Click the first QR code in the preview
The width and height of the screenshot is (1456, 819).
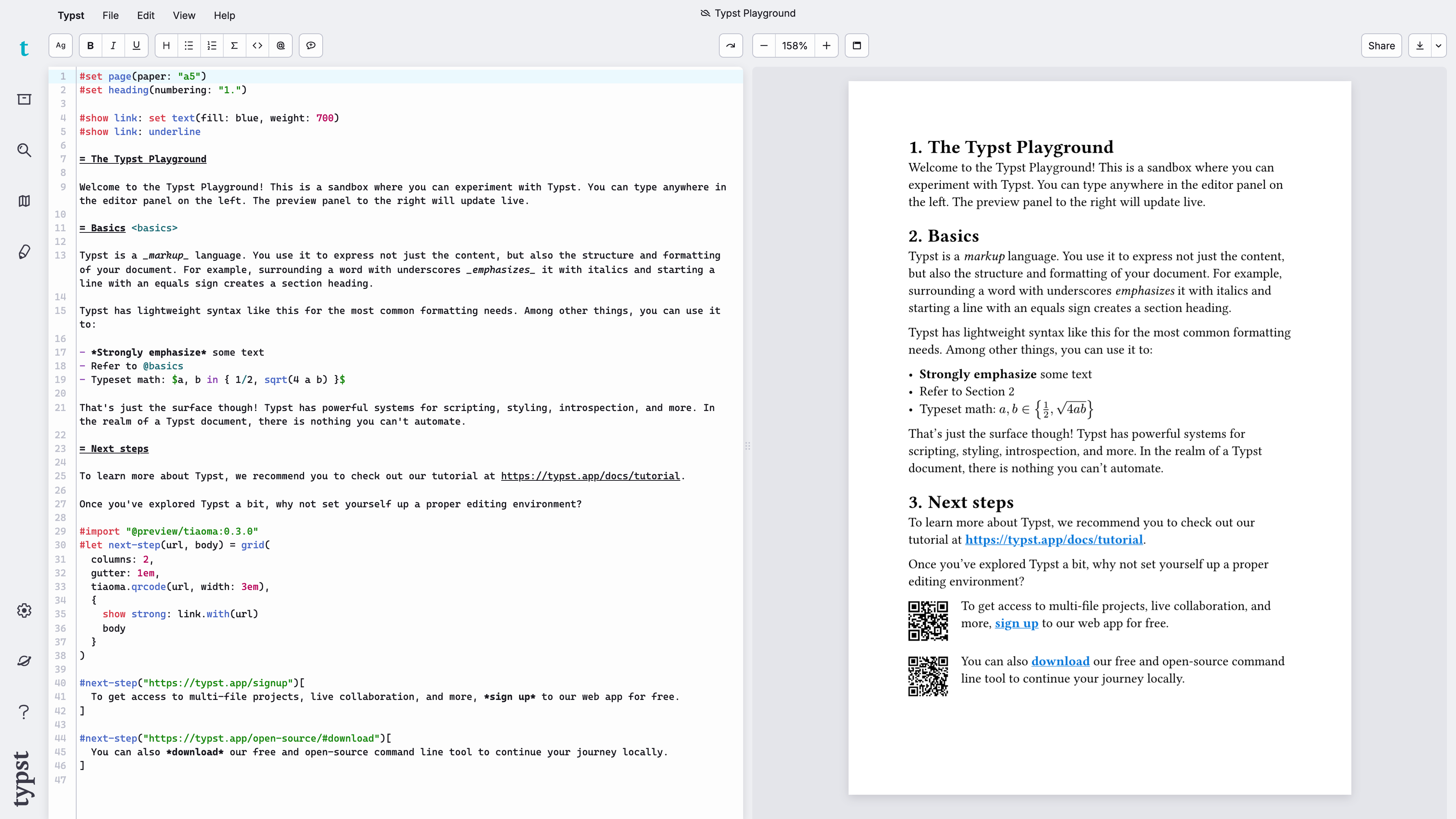tap(928, 621)
